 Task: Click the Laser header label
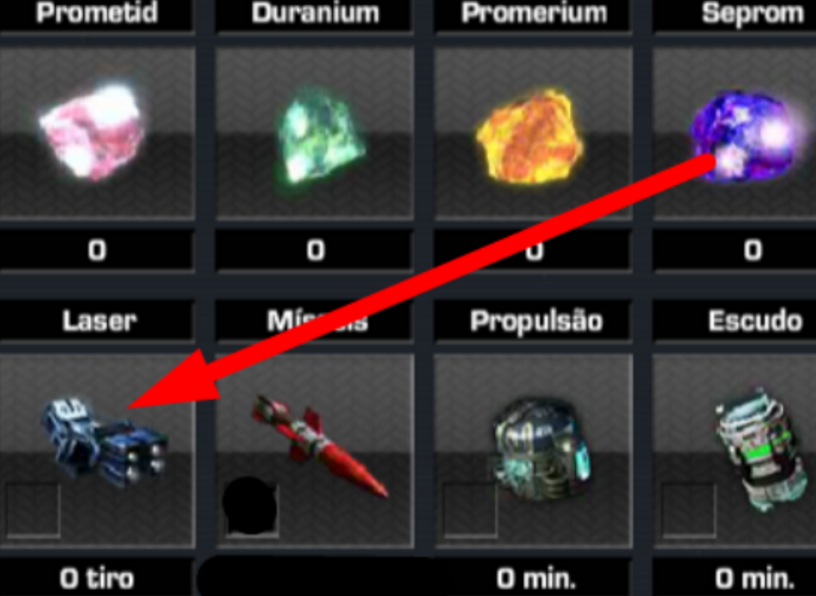(x=97, y=321)
